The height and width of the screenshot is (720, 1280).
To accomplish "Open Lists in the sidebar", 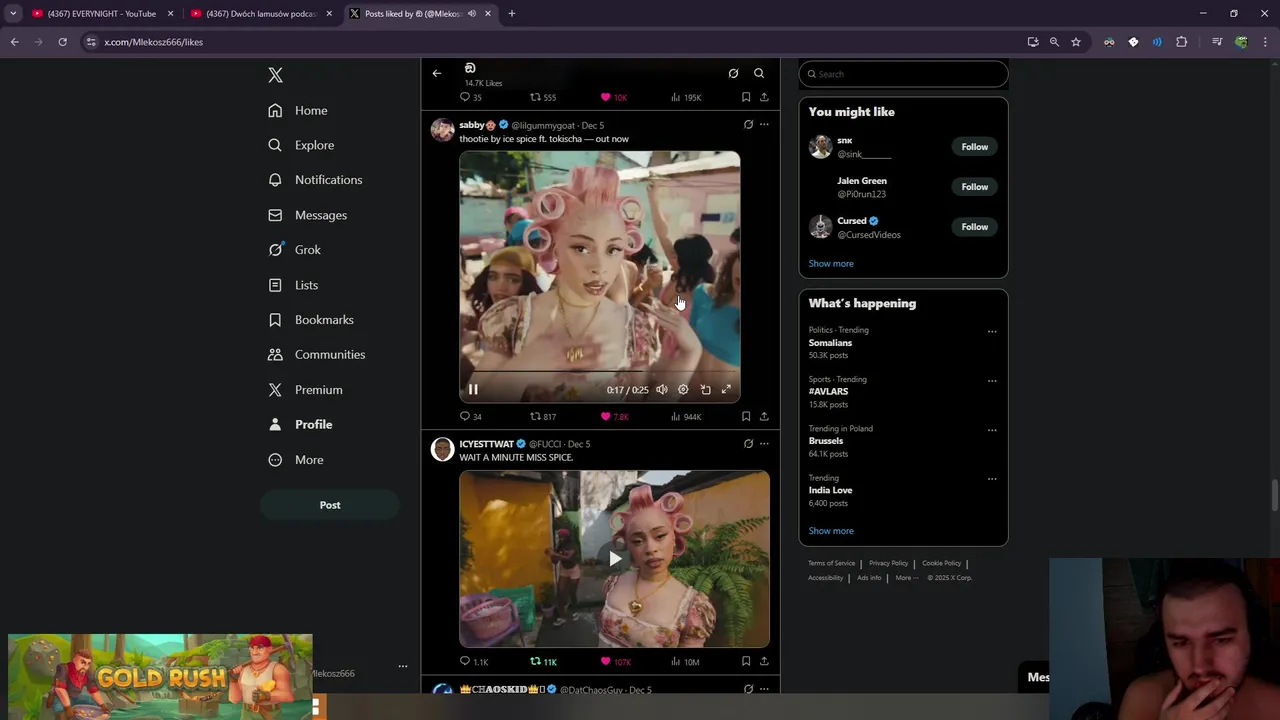I will click(293, 285).
